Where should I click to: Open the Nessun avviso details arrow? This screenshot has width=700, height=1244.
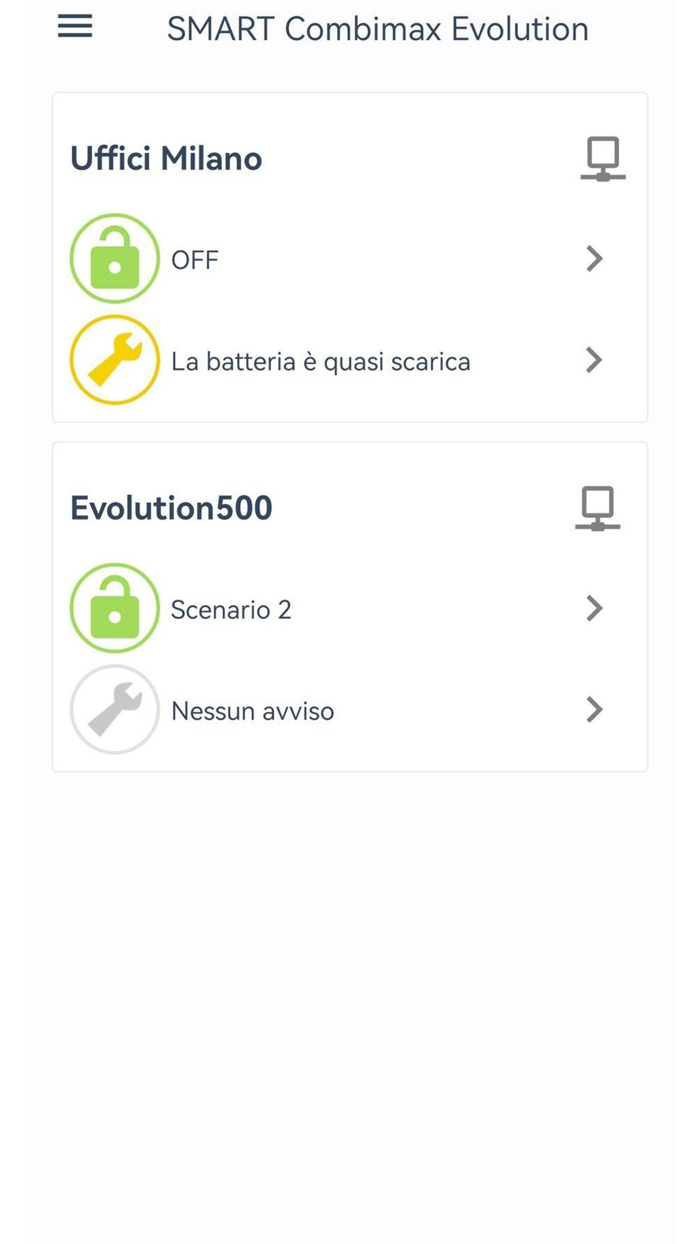pyautogui.click(x=593, y=709)
